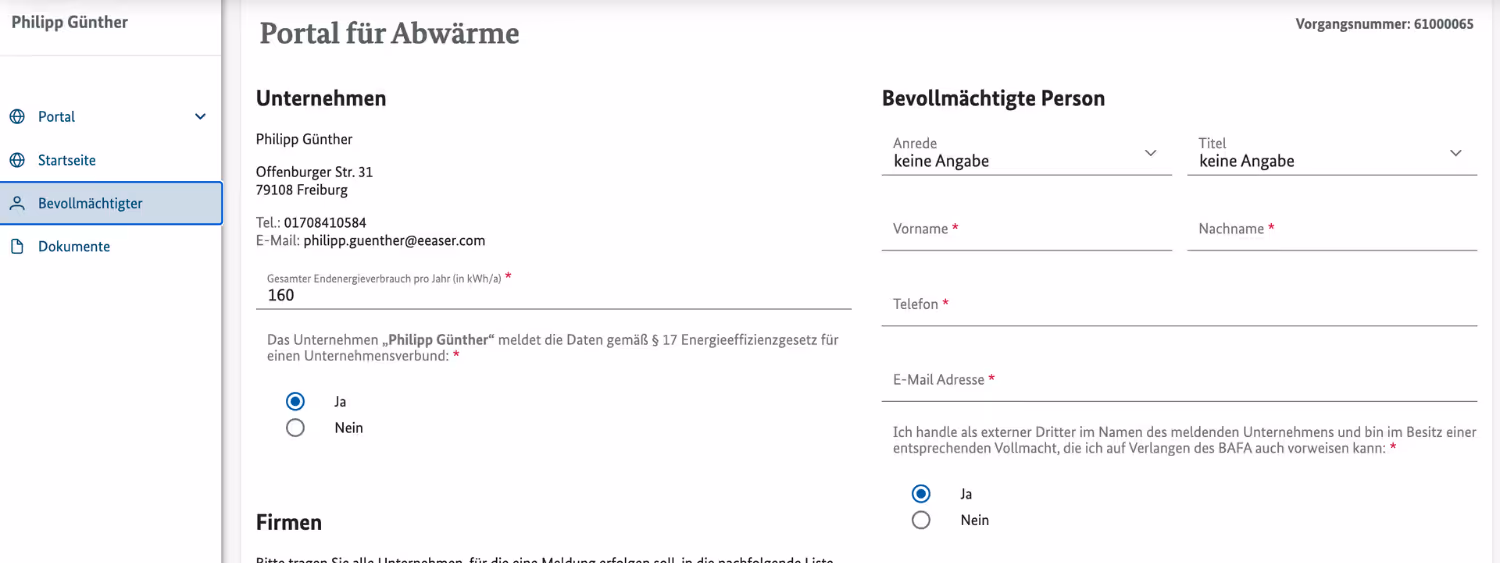
Task: Click the Philipp Günther name in sidebar header
Action: pos(69,22)
